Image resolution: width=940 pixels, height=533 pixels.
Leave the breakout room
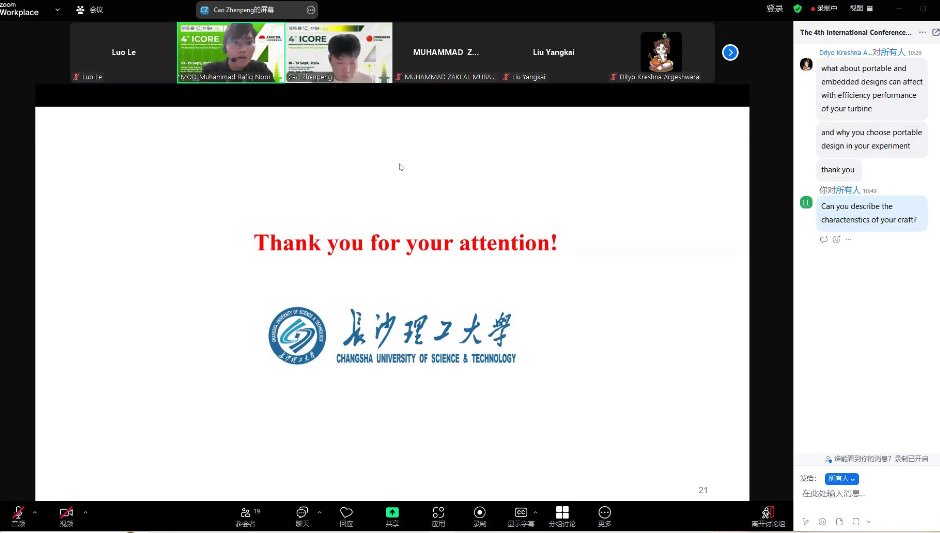pyautogui.click(x=768, y=514)
